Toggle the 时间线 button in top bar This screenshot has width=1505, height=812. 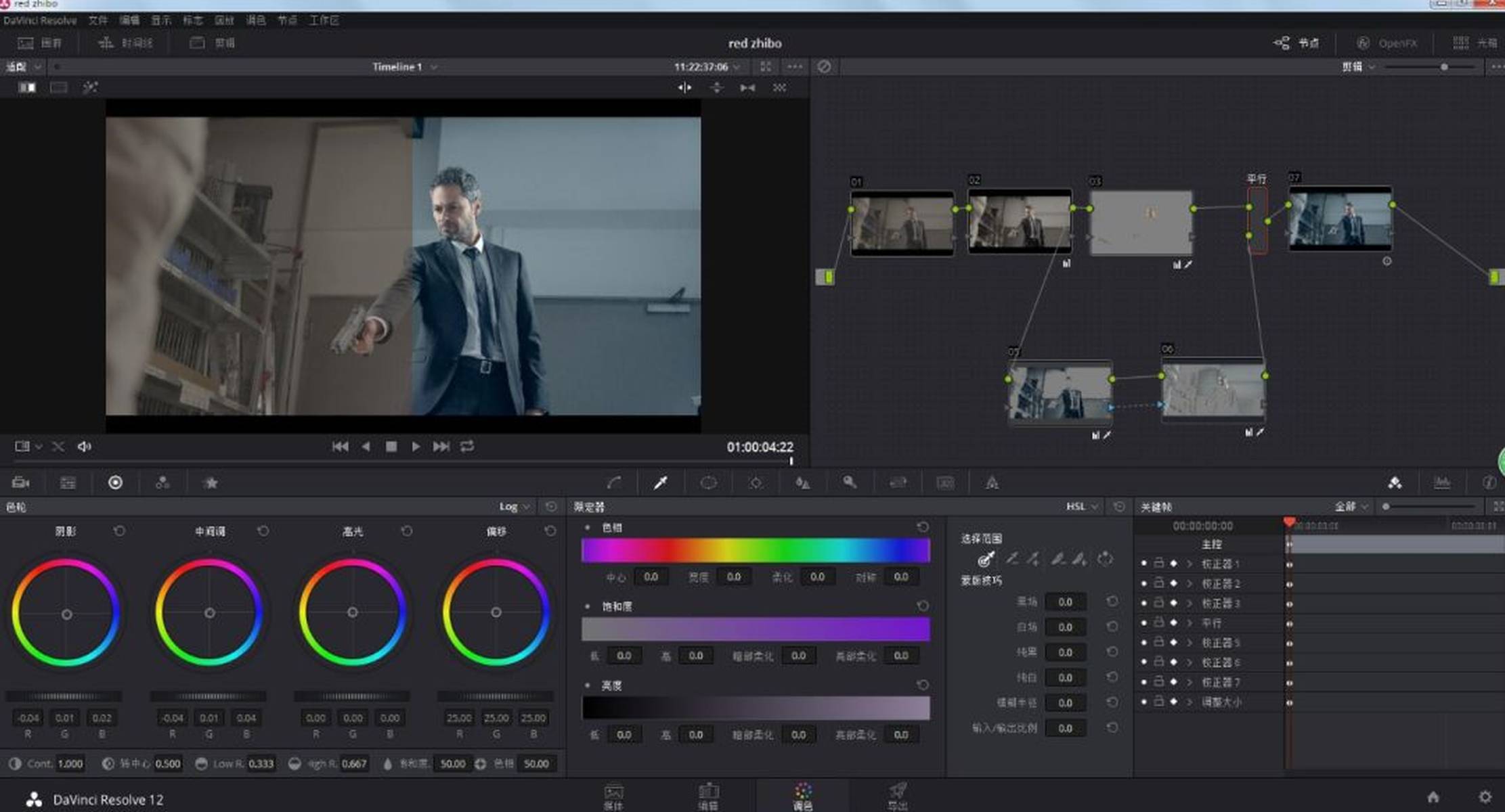pos(125,43)
